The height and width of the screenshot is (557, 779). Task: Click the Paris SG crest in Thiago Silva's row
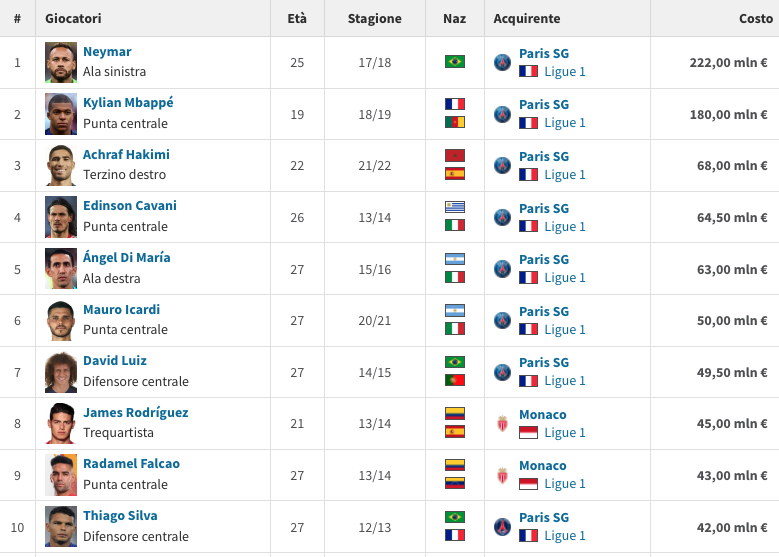coord(502,527)
